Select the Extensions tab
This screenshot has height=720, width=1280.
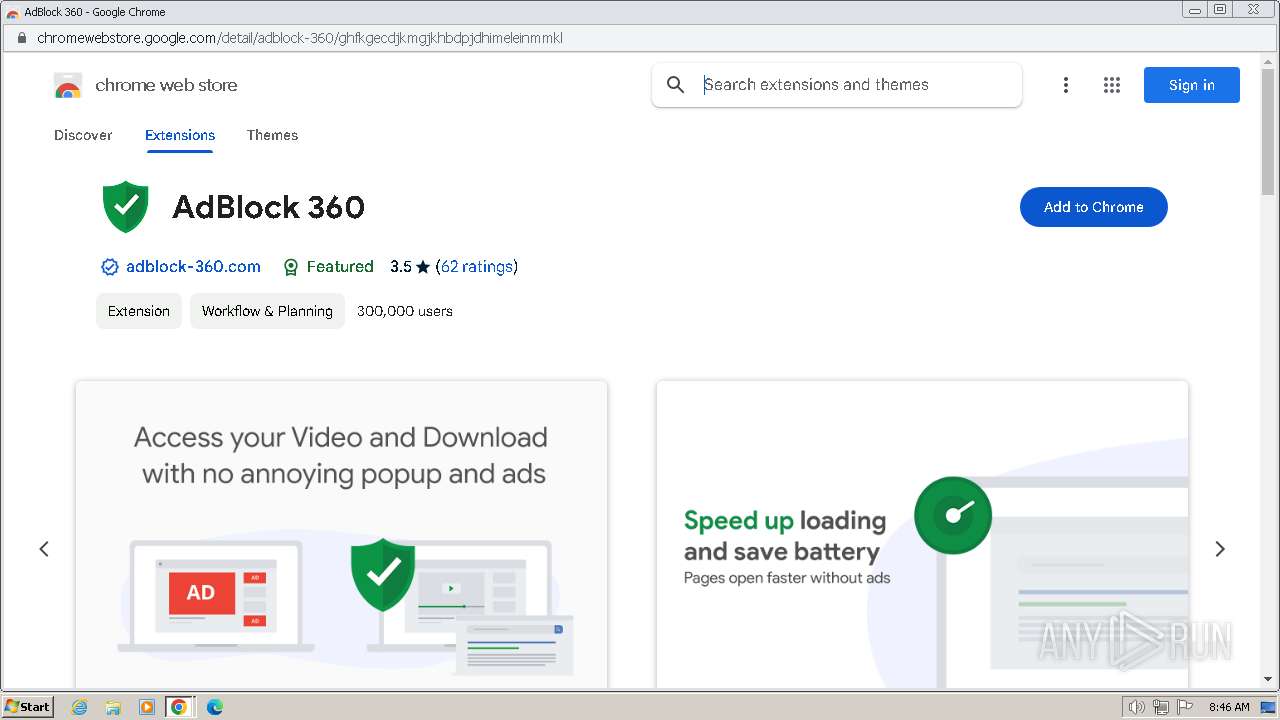point(180,135)
